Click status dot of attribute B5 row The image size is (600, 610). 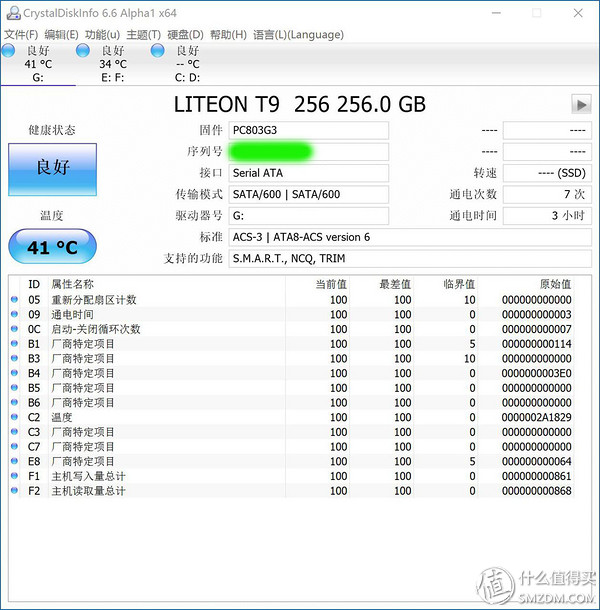point(14,388)
